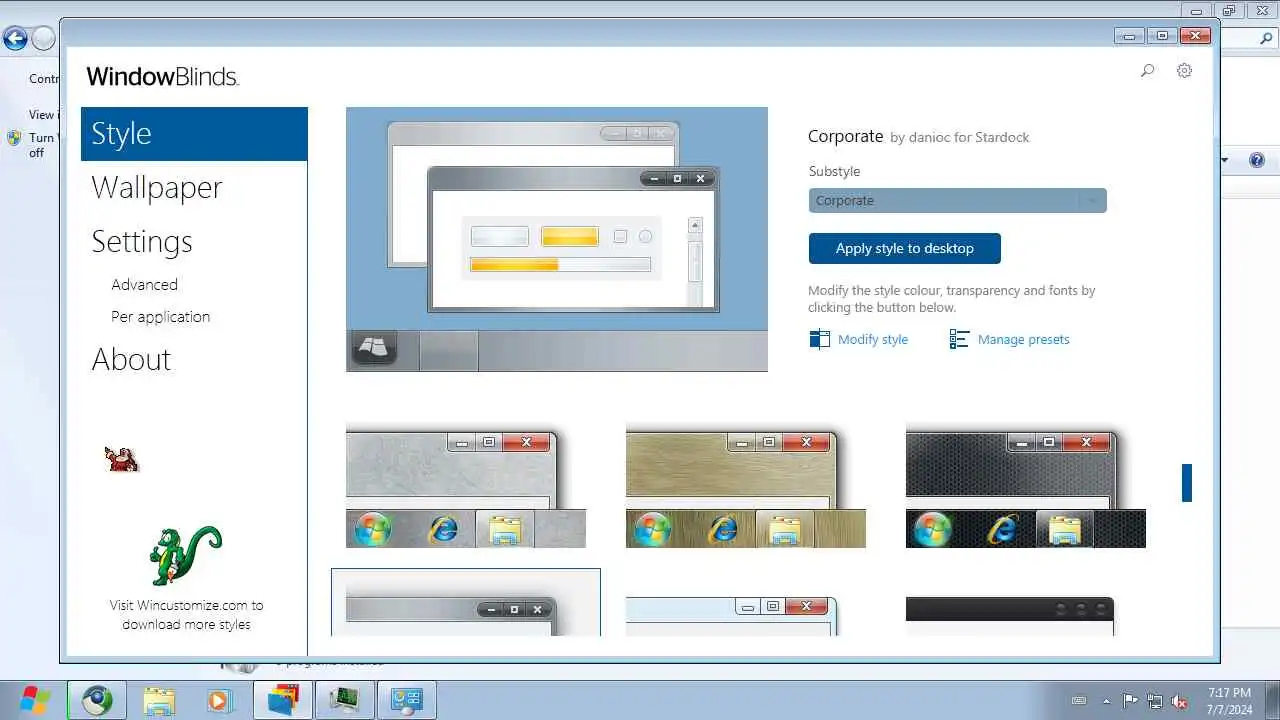
Task: Open the gear settings icon in WindowBlinds
Action: click(1184, 71)
